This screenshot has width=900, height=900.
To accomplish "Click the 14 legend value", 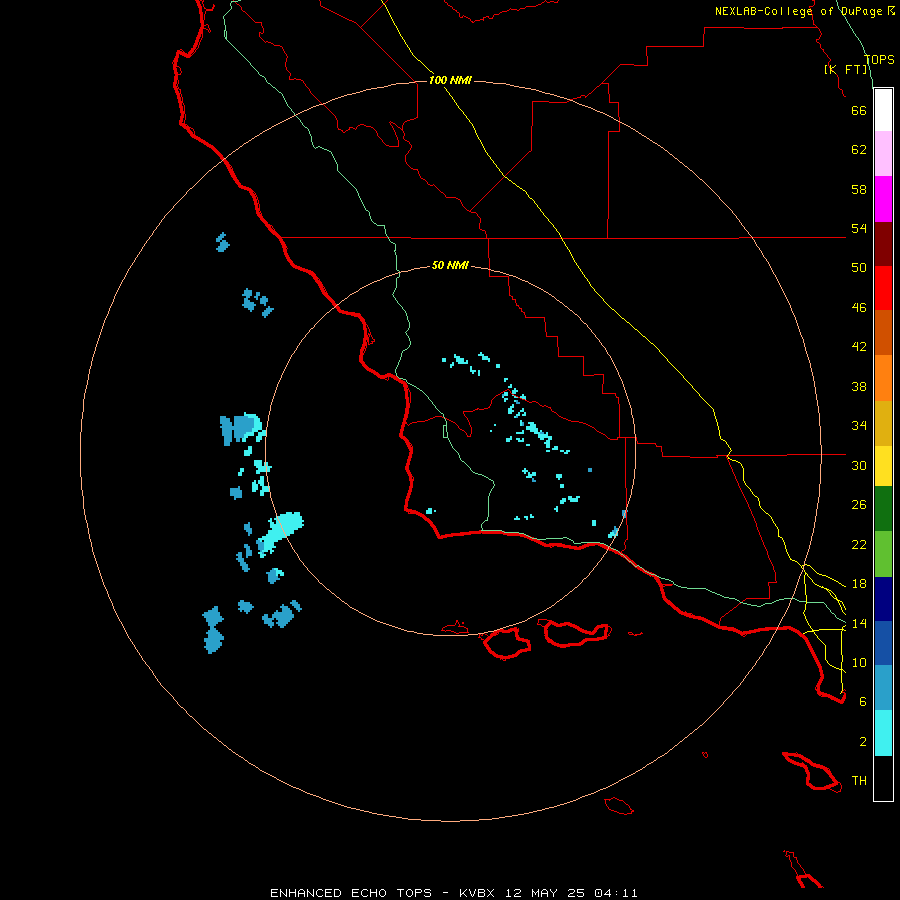I will tap(859, 623).
